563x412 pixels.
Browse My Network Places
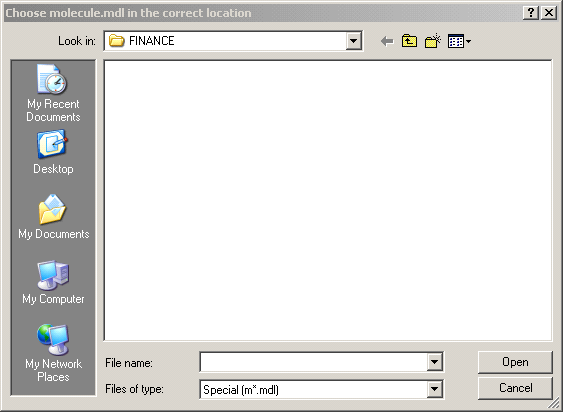point(53,353)
